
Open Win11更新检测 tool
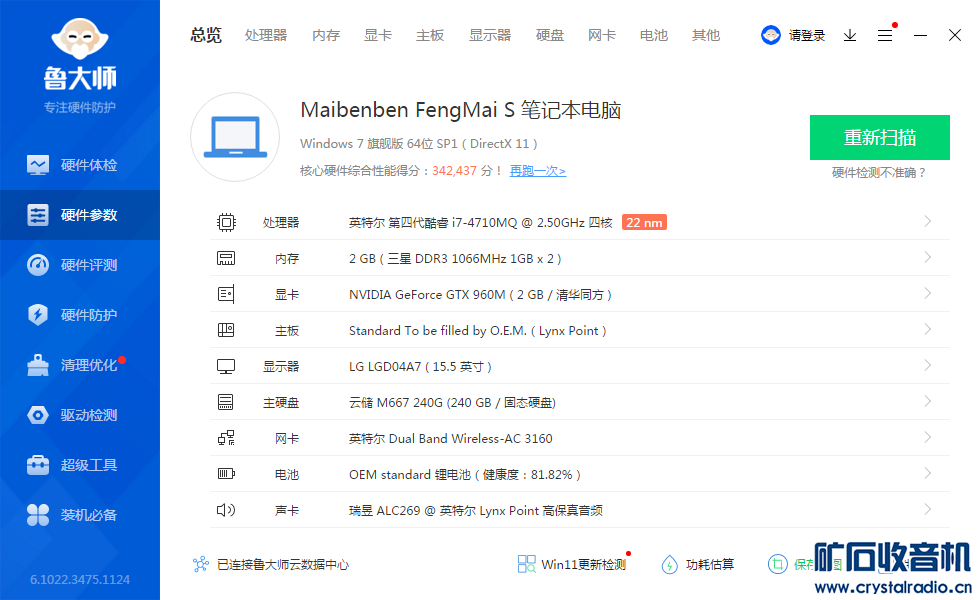(573, 564)
